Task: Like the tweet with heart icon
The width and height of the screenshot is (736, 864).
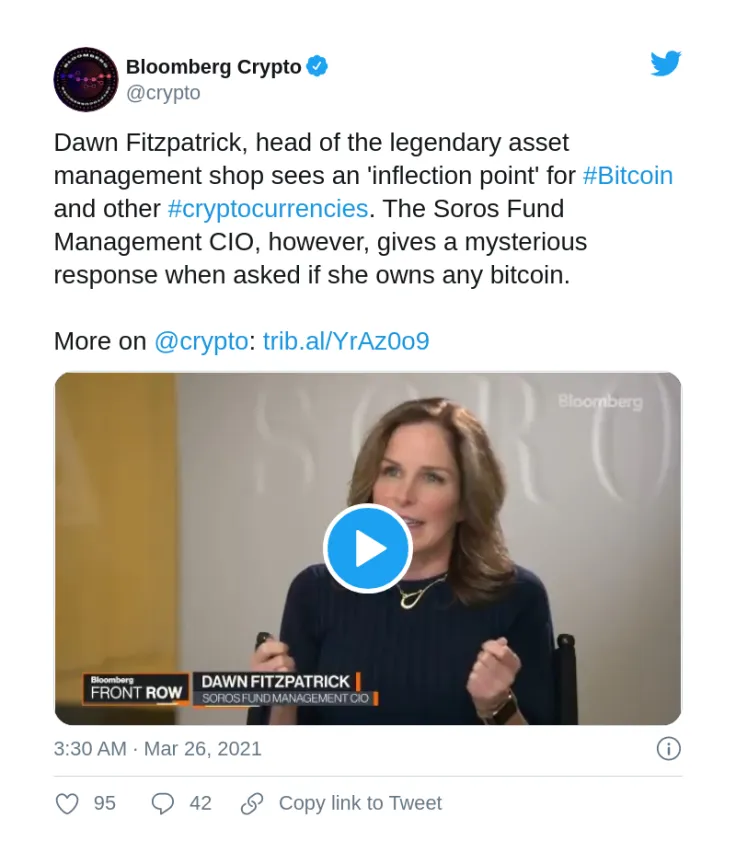Action: (67, 803)
